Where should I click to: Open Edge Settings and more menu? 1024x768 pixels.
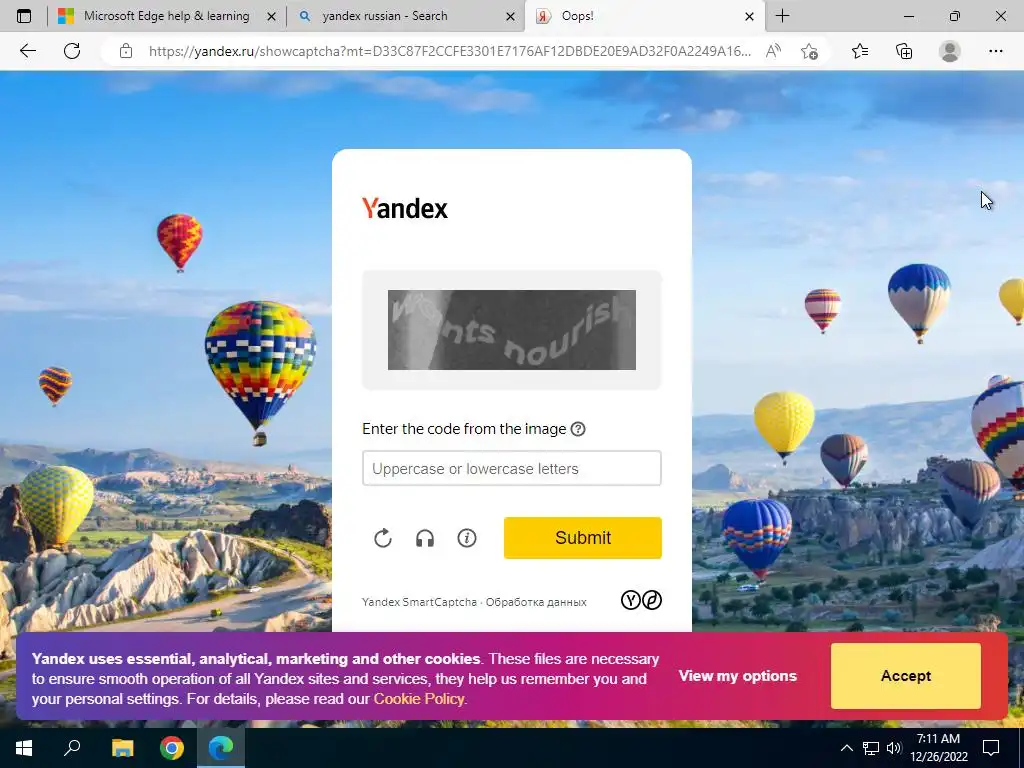995,51
